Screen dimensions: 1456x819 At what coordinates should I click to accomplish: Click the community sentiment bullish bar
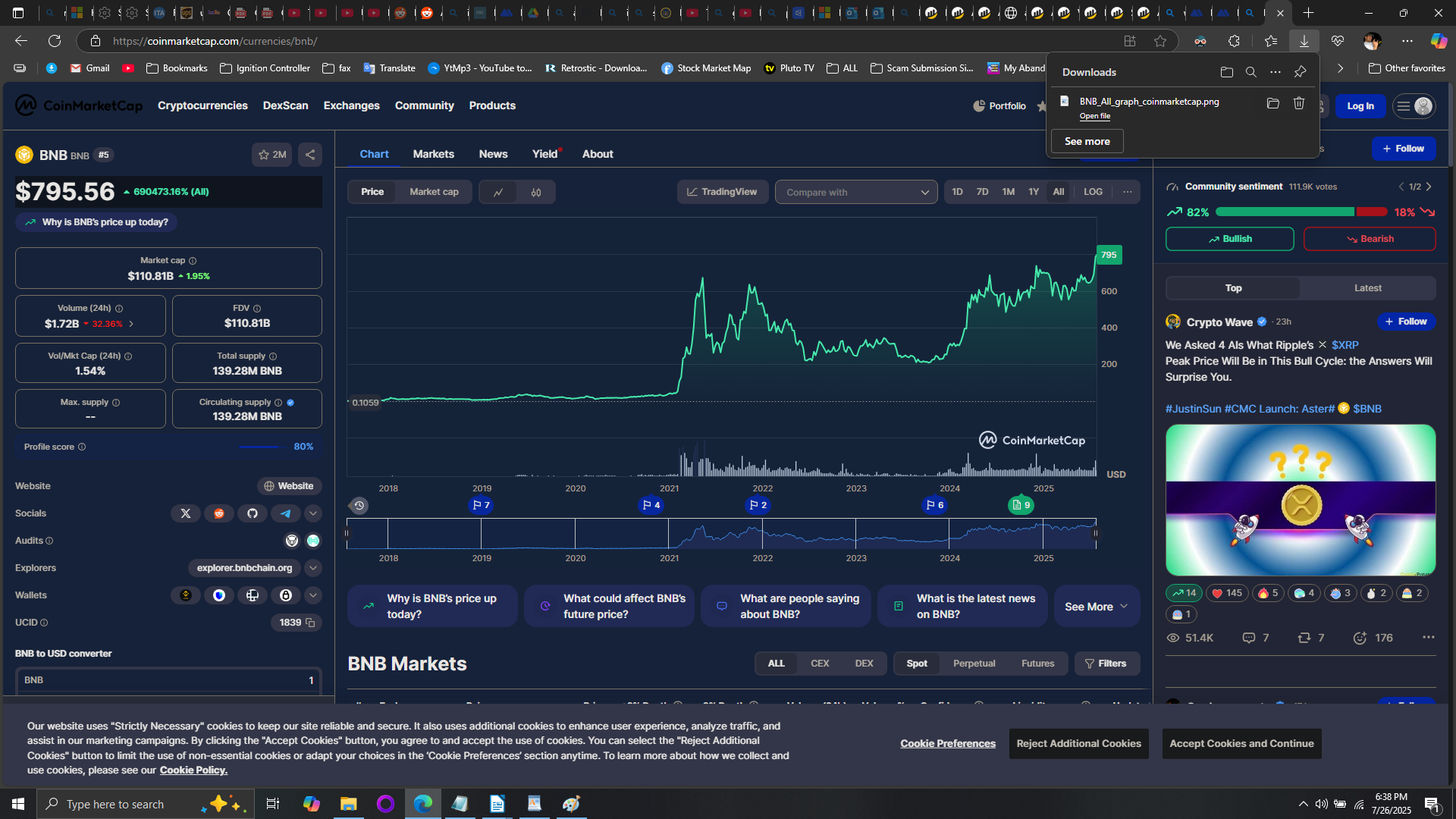(1285, 212)
